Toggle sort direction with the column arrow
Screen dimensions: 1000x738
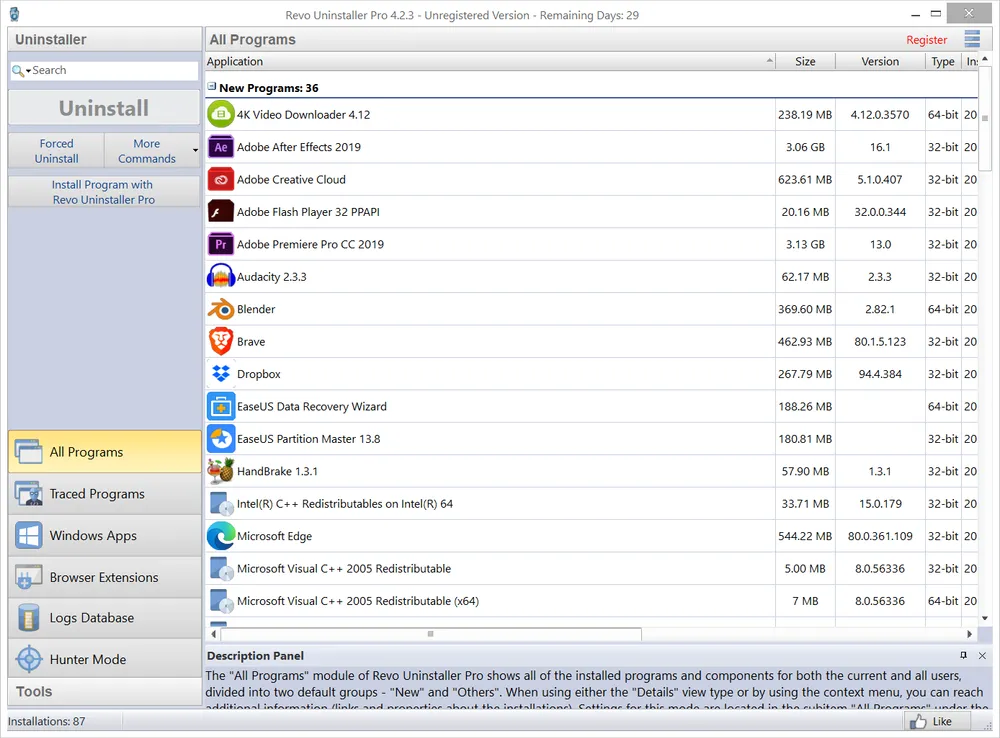[x=768, y=61]
